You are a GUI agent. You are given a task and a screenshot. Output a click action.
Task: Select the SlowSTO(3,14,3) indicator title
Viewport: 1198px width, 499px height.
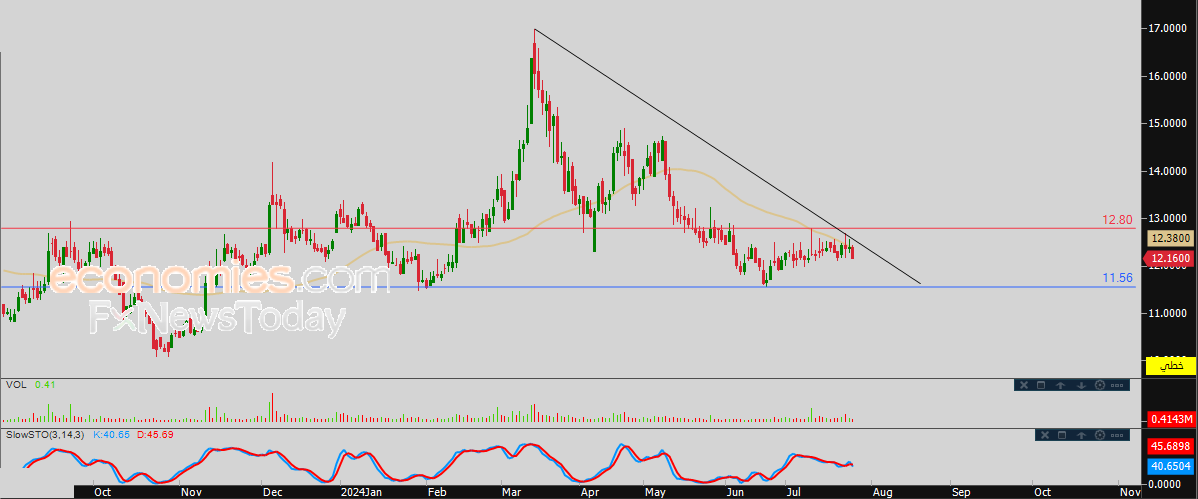pos(47,434)
